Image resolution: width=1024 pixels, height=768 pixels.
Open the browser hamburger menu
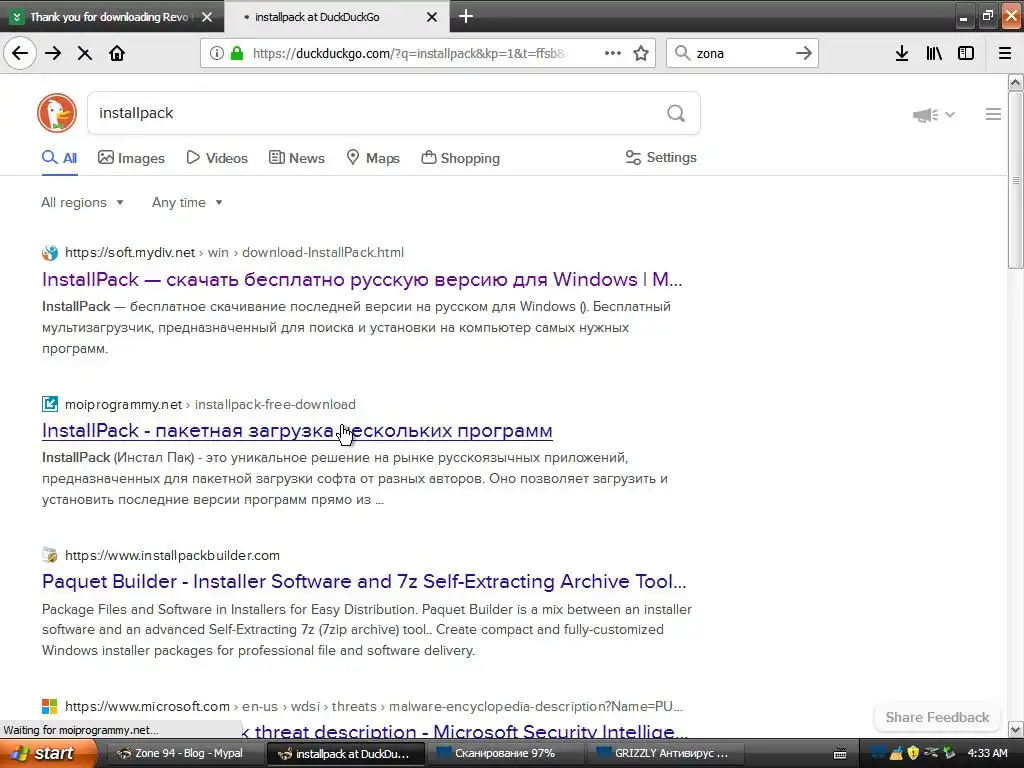point(1005,54)
